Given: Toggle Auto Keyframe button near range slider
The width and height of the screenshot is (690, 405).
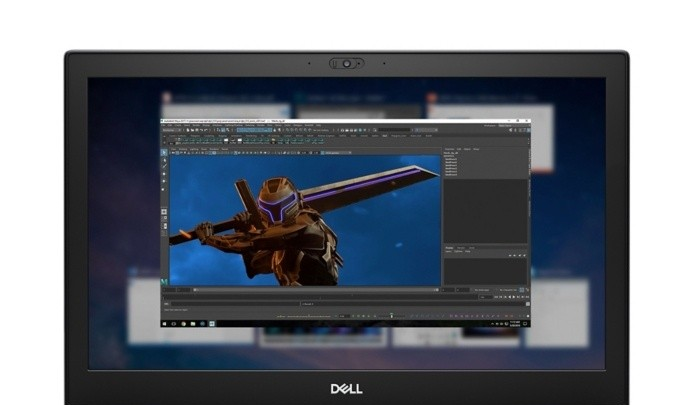Looking at the screenshot, I should point(521,290).
